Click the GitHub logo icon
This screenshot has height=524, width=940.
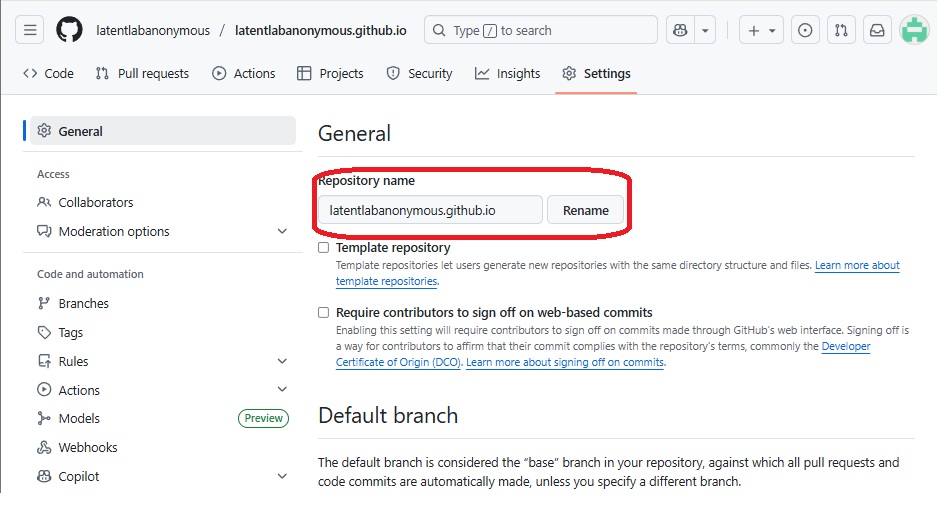click(x=69, y=30)
